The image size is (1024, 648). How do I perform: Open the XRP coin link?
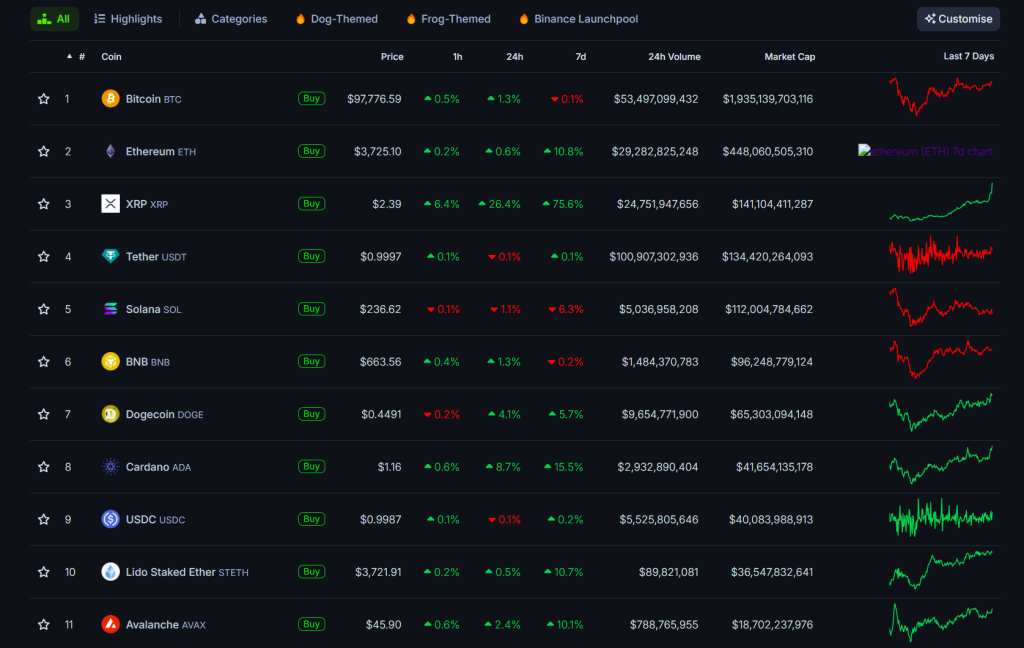click(x=147, y=204)
